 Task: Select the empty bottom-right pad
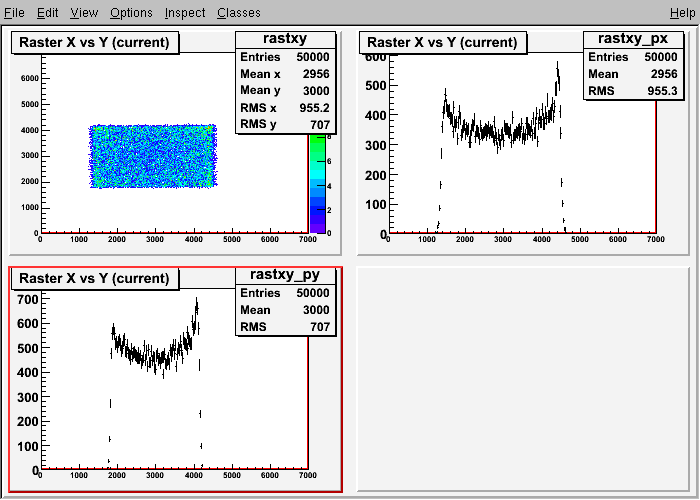coord(523,379)
